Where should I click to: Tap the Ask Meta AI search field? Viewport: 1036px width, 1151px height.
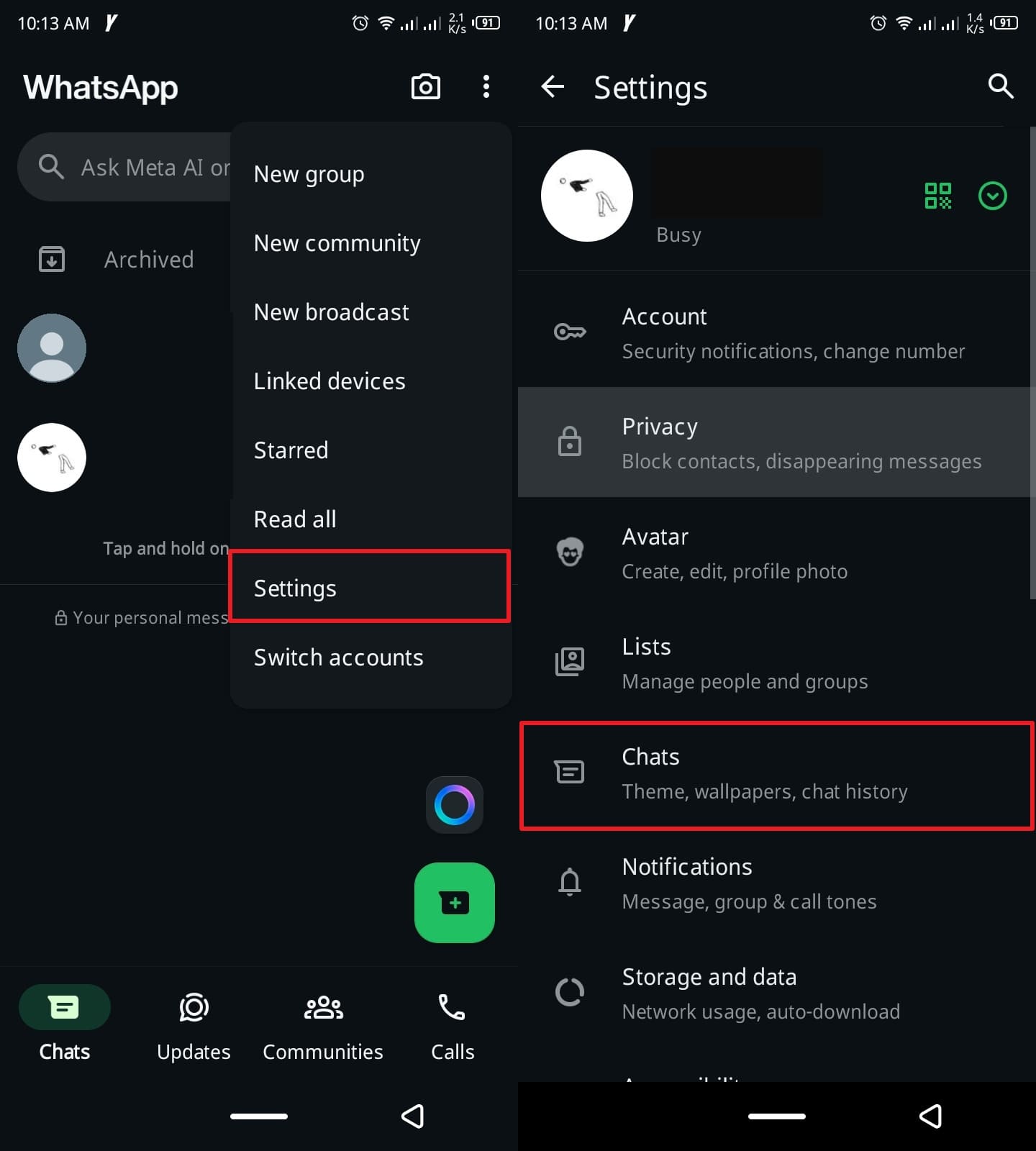(124, 167)
